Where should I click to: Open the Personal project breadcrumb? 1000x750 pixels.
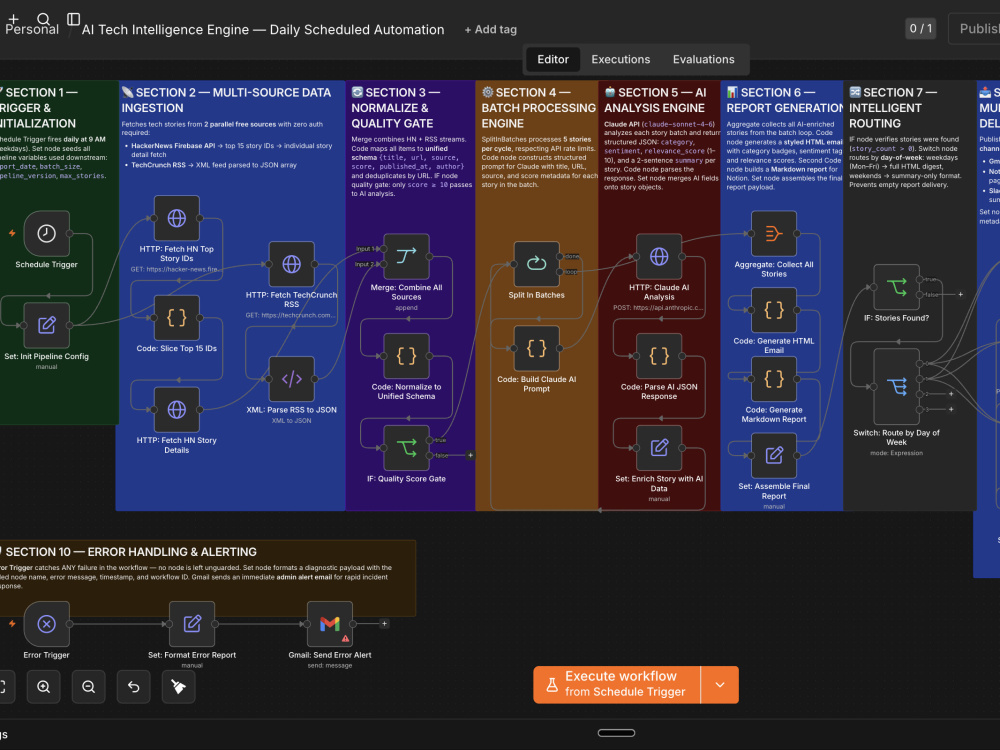[32, 29]
